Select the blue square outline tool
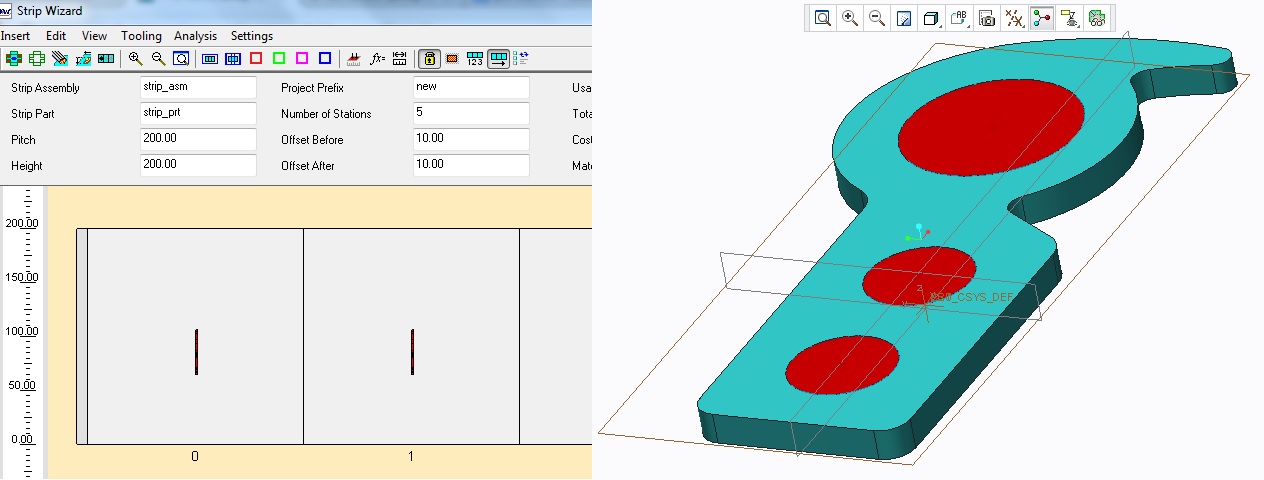 pyautogui.click(x=325, y=58)
